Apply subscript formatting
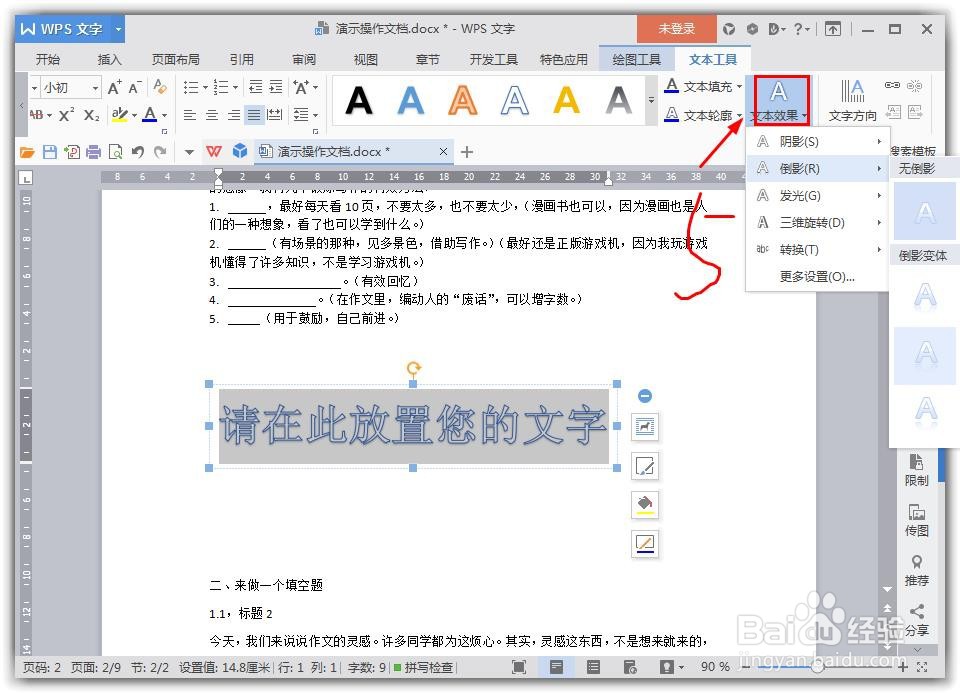This screenshot has height=693, width=960. [92, 113]
